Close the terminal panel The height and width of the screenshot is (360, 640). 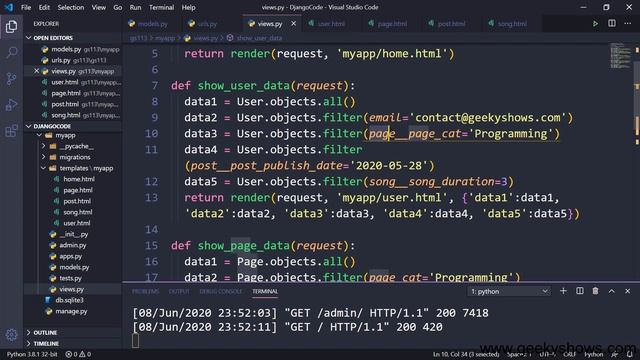(x=627, y=291)
